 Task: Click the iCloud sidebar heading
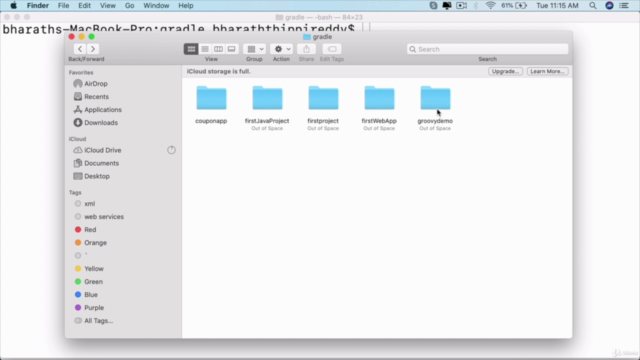pyautogui.click(x=77, y=139)
